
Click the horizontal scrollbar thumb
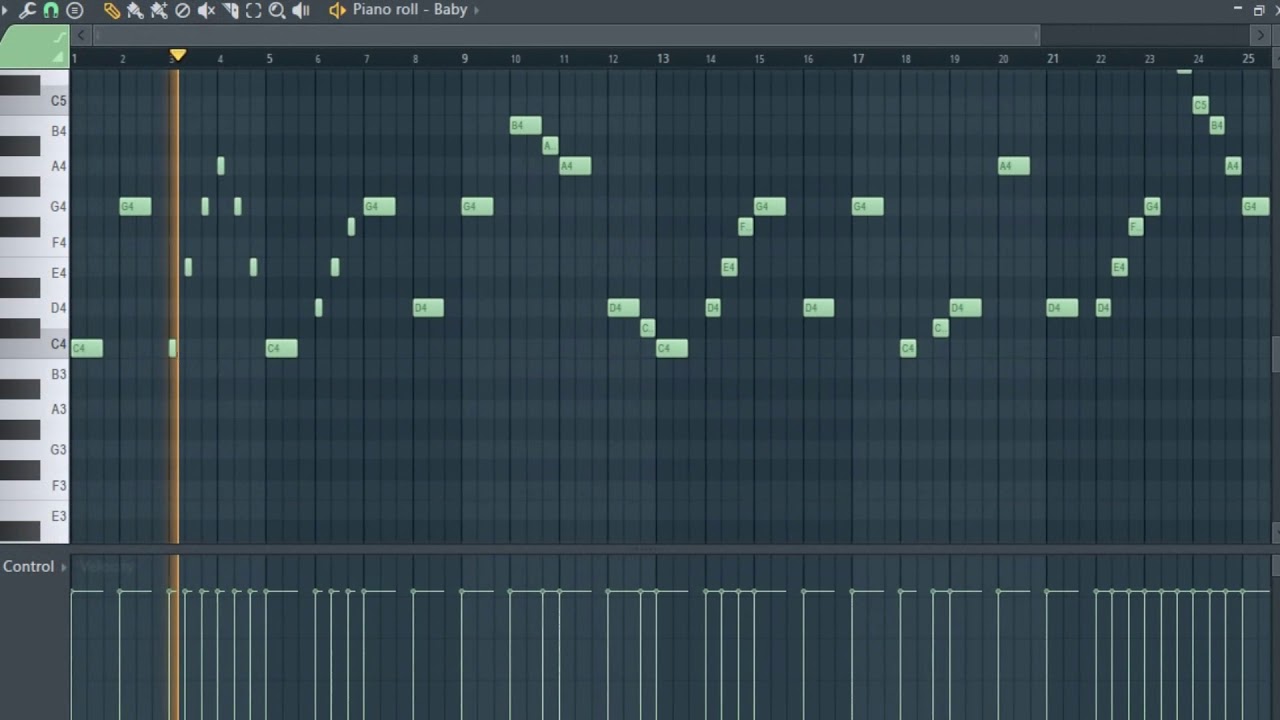click(x=565, y=35)
